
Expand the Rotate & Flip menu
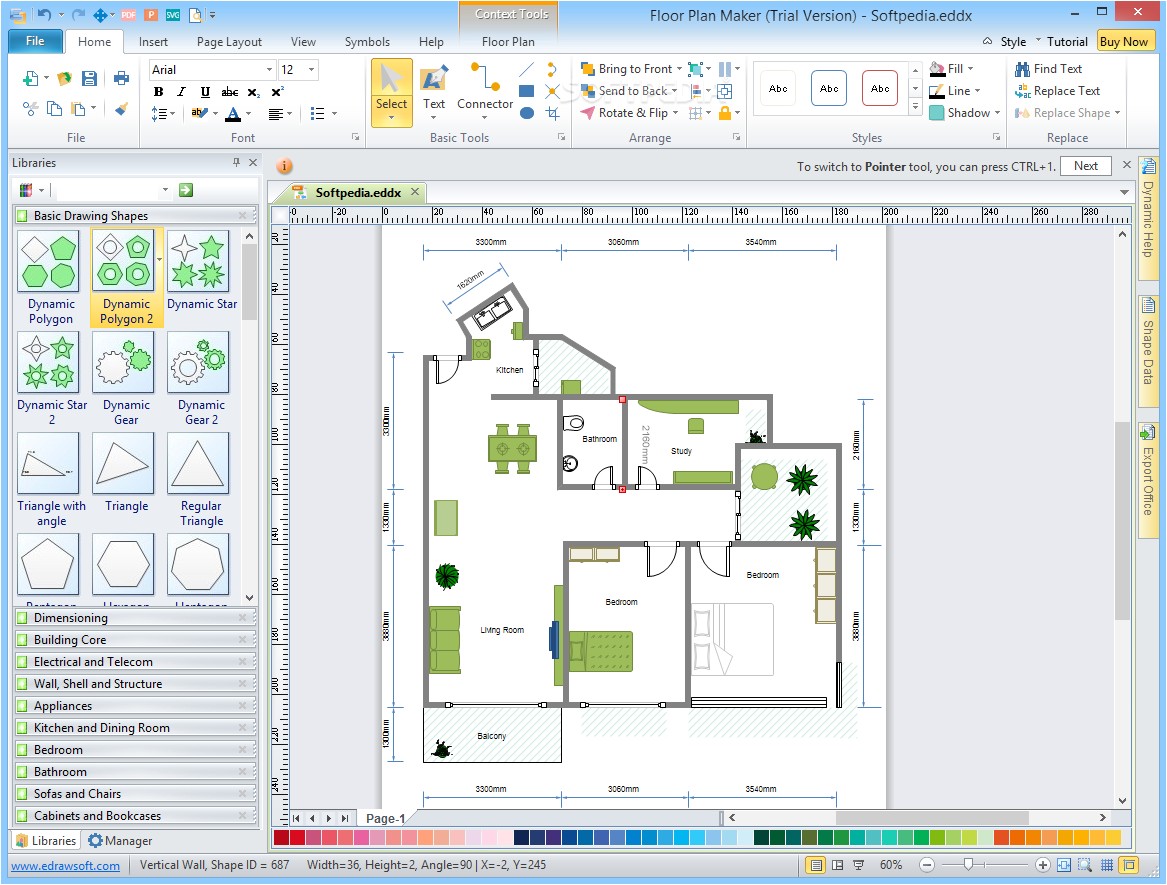click(675, 112)
